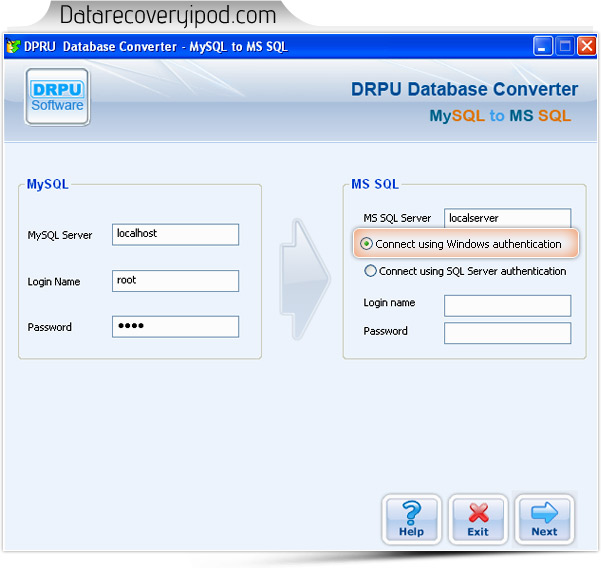The width and height of the screenshot is (601, 568).
Task: Click the MS SQL Server label
Action: pyautogui.click(x=397, y=218)
